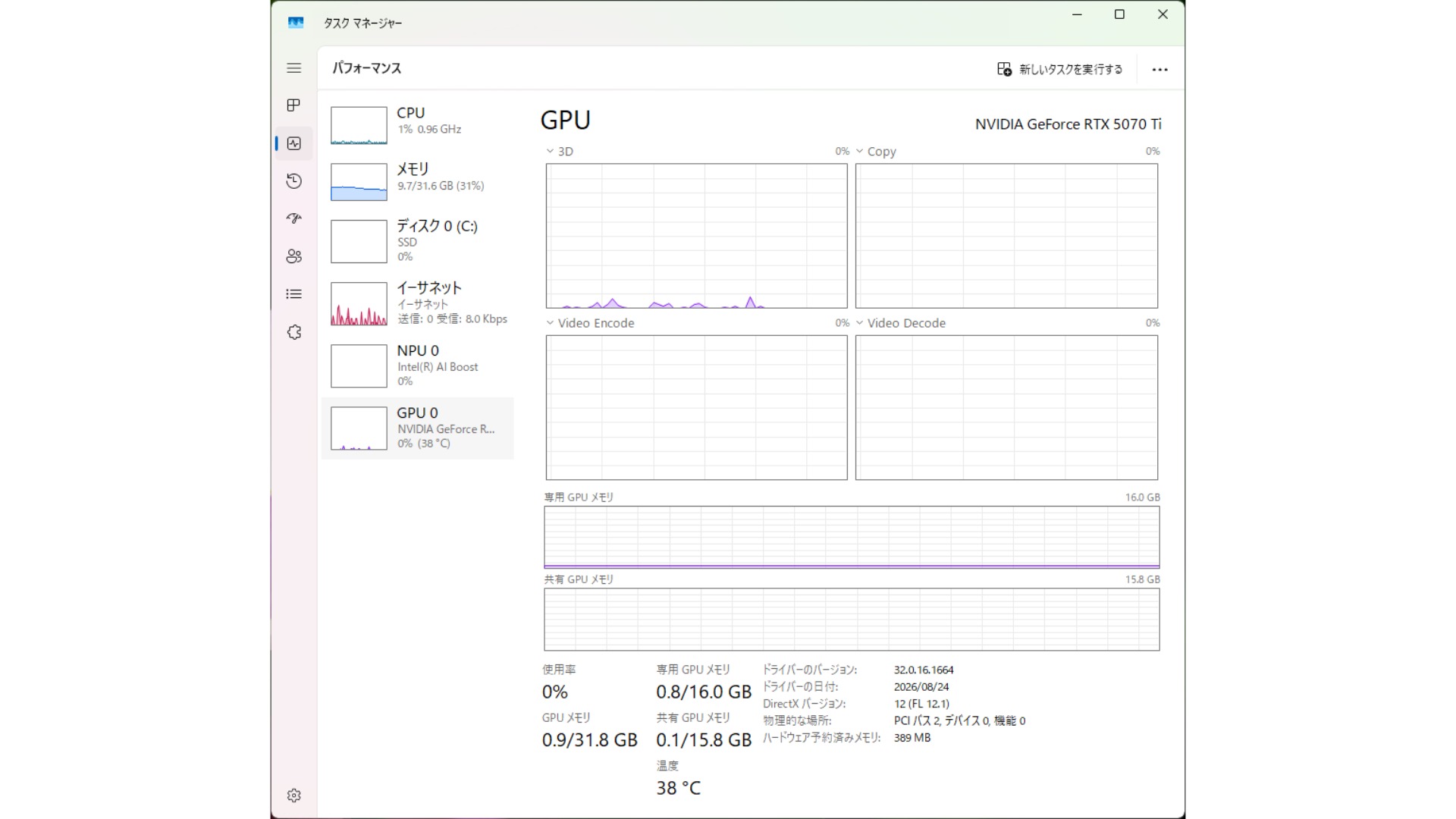Open the Video Decode engine dropdown
Viewport: 1456px width, 819px height.
[x=859, y=323]
